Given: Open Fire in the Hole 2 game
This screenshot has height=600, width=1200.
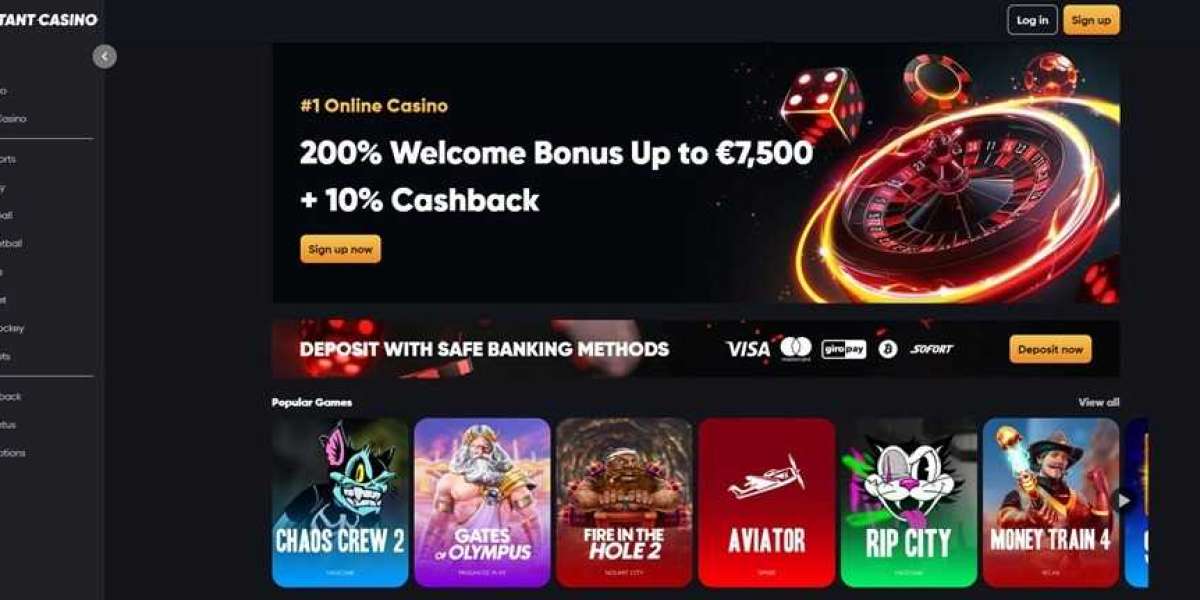Looking at the screenshot, I should coord(624,502).
